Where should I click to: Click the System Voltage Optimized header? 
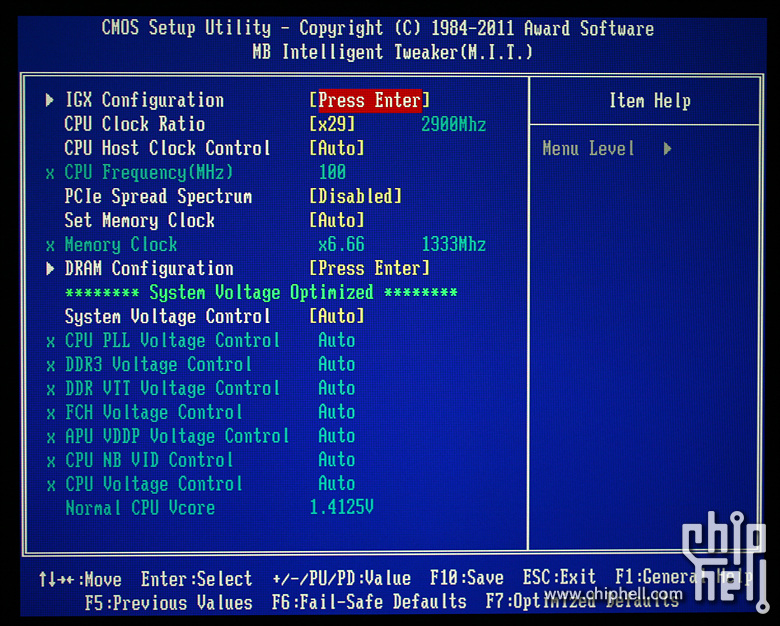click(261, 293)
